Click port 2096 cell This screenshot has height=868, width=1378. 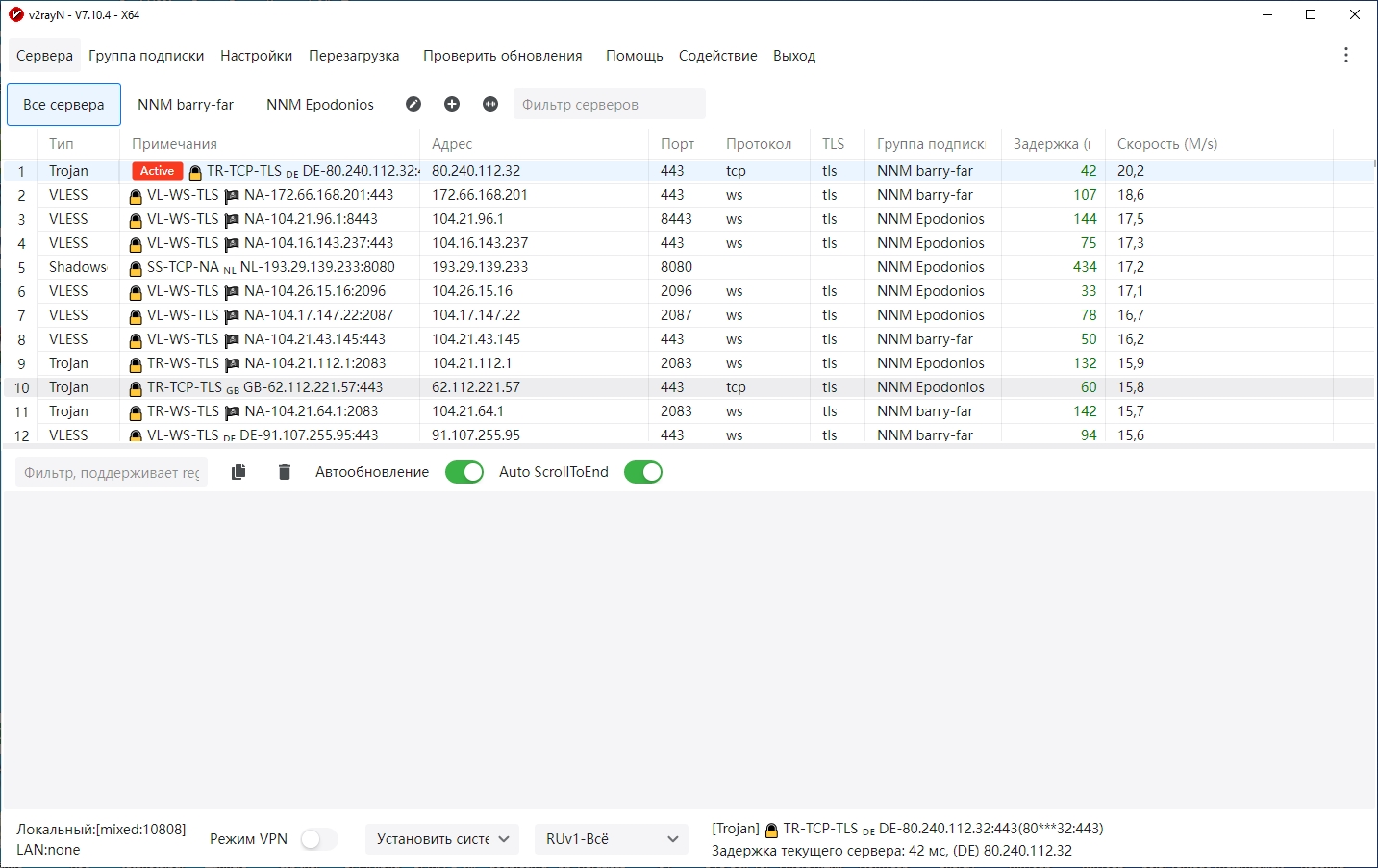[x=676, y=291]
